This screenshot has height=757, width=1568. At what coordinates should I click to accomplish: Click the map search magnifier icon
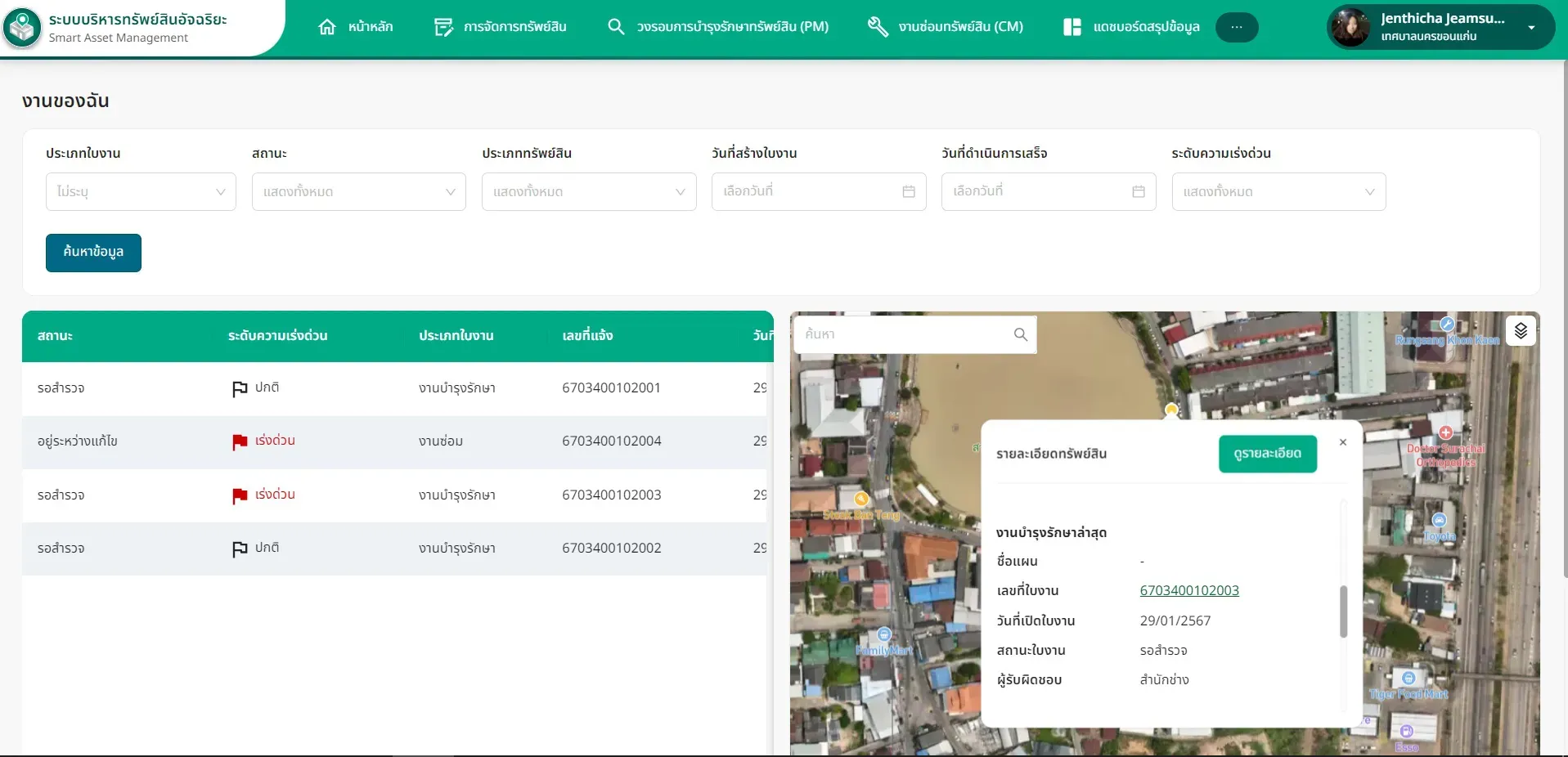[1020, 334]
